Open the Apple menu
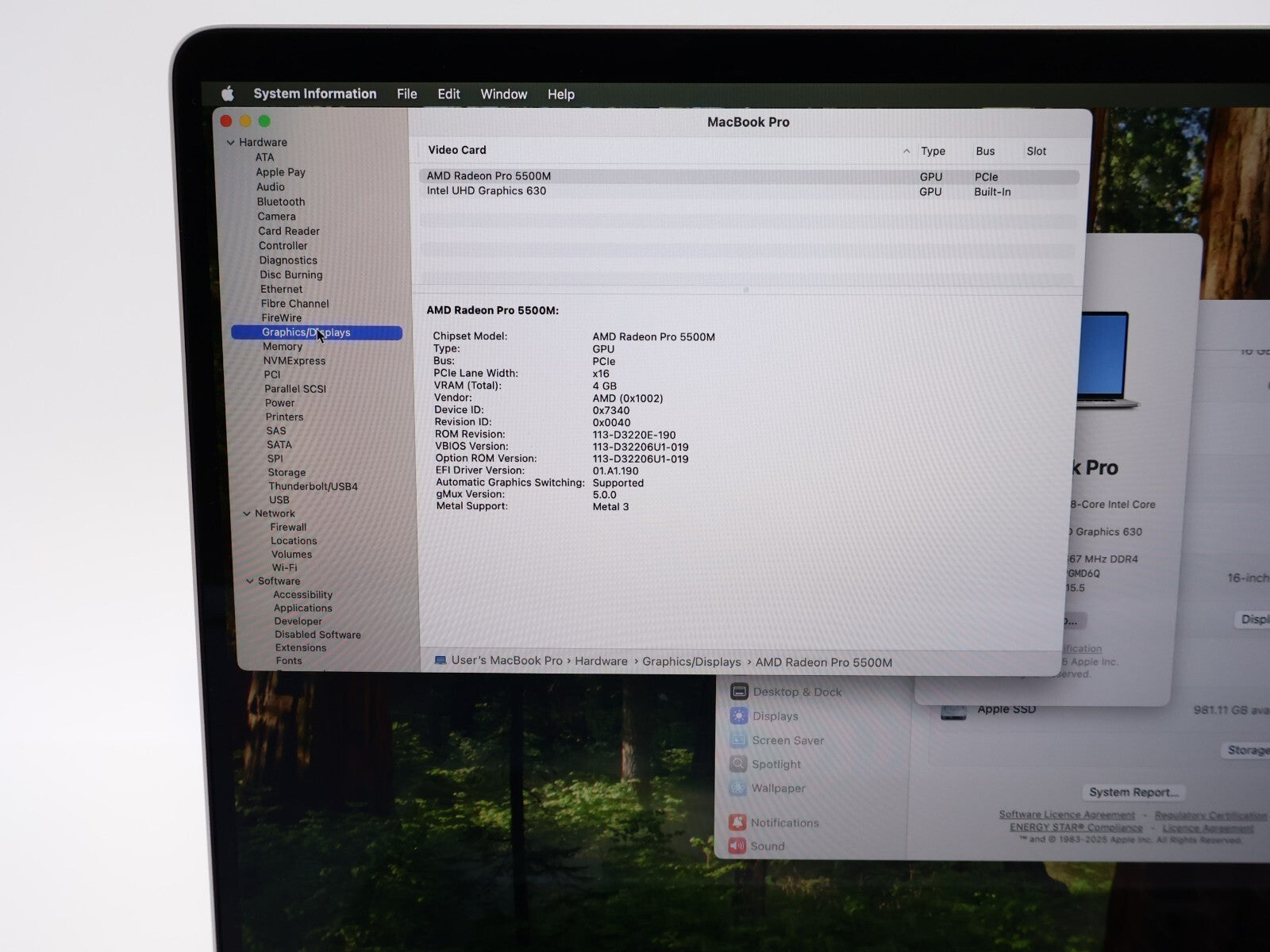 (x=228, y=94)
